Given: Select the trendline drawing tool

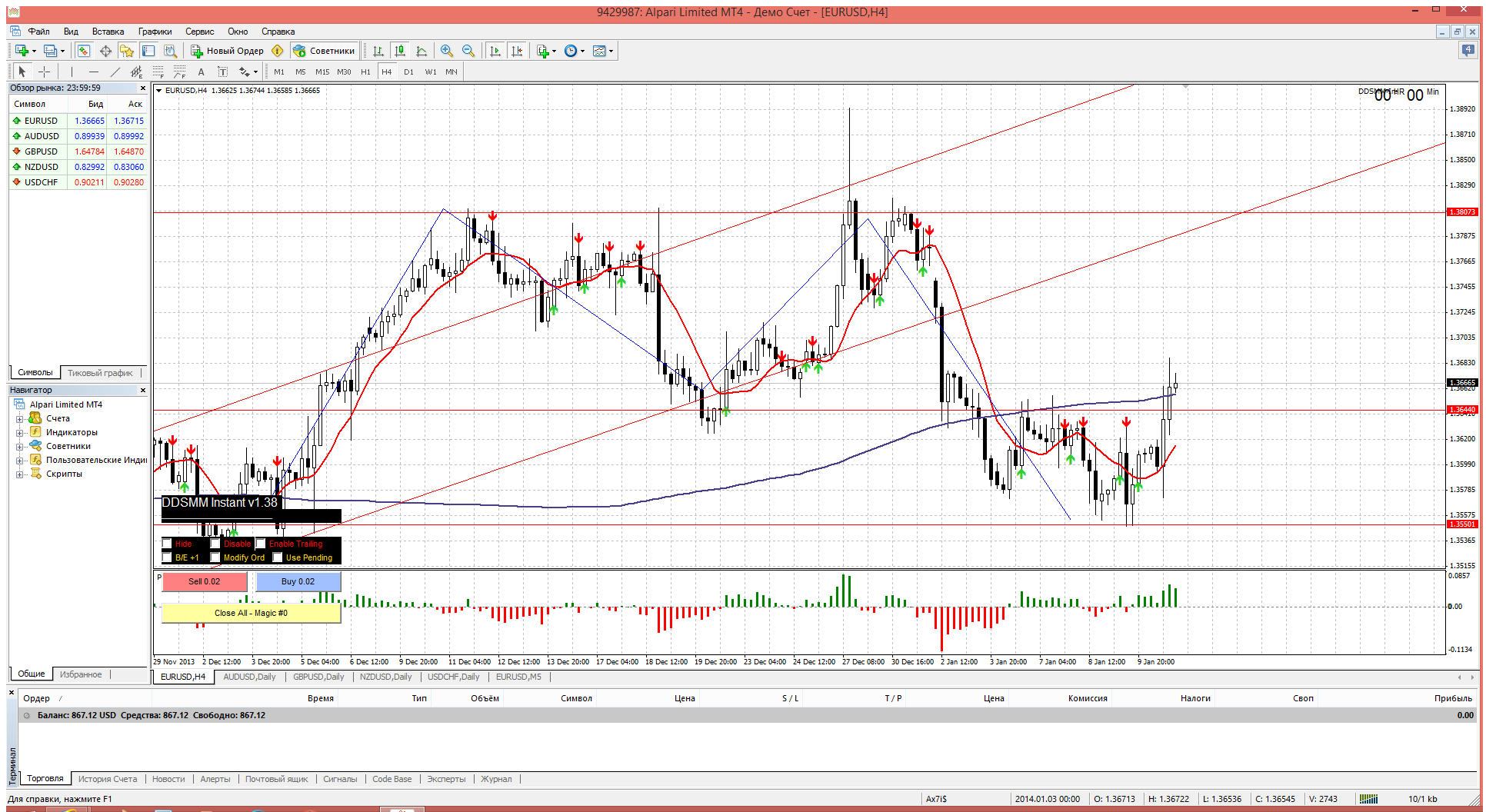Looking at the screenshot, I should (115, 72).
